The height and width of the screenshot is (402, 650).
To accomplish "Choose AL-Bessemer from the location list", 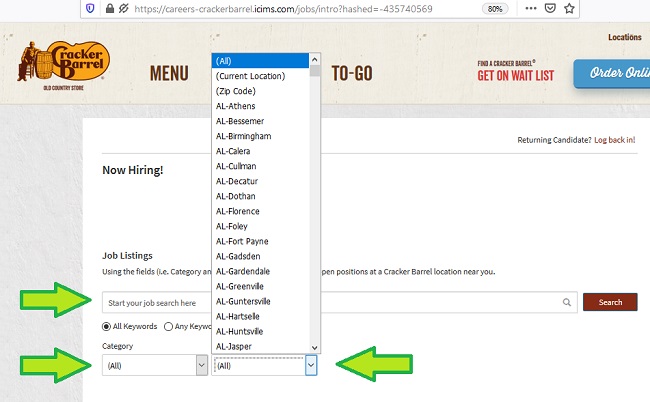I will (260, 121).
